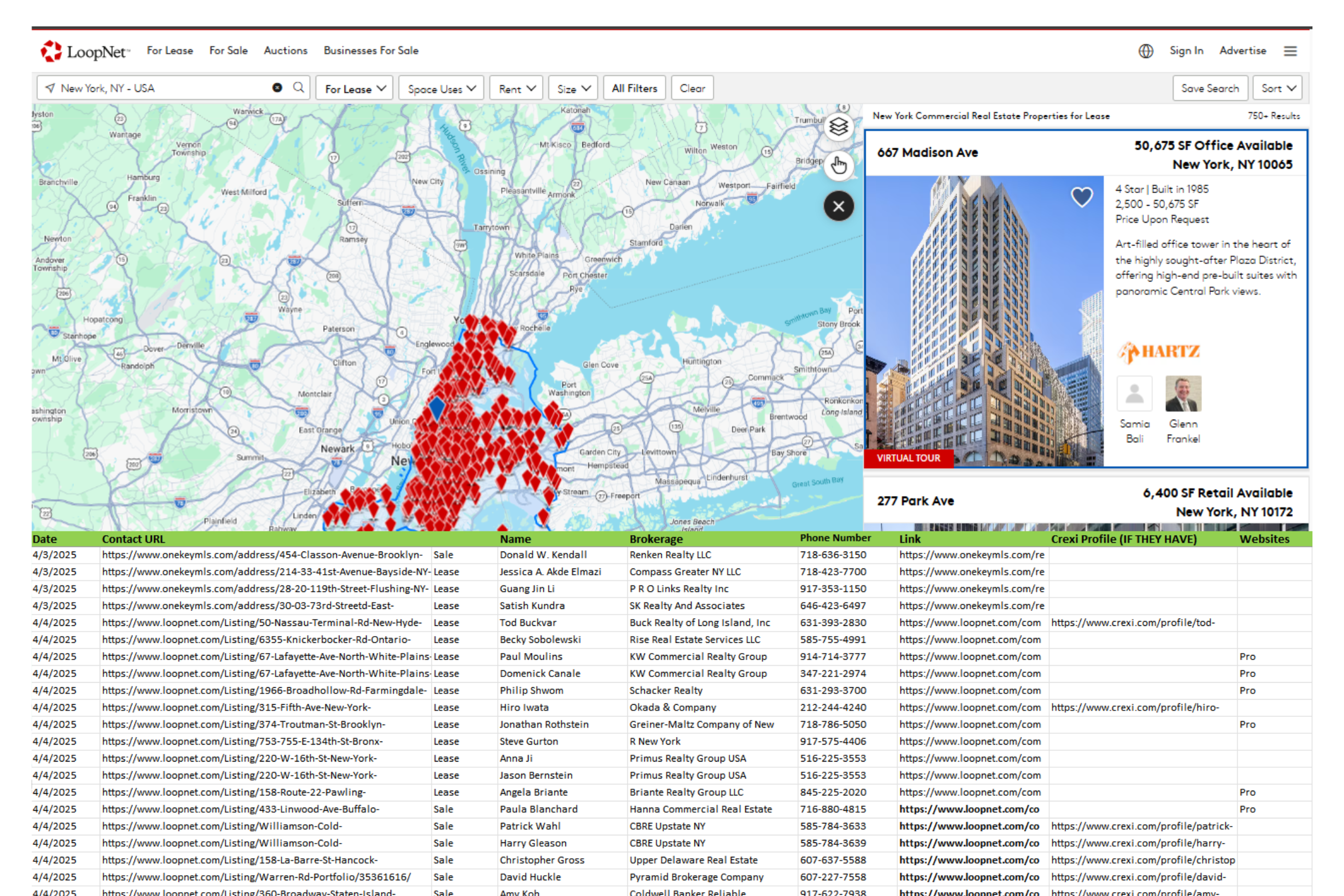Click the Save Search button
Screen dimensions: 1344x896
click(1210, 88)
